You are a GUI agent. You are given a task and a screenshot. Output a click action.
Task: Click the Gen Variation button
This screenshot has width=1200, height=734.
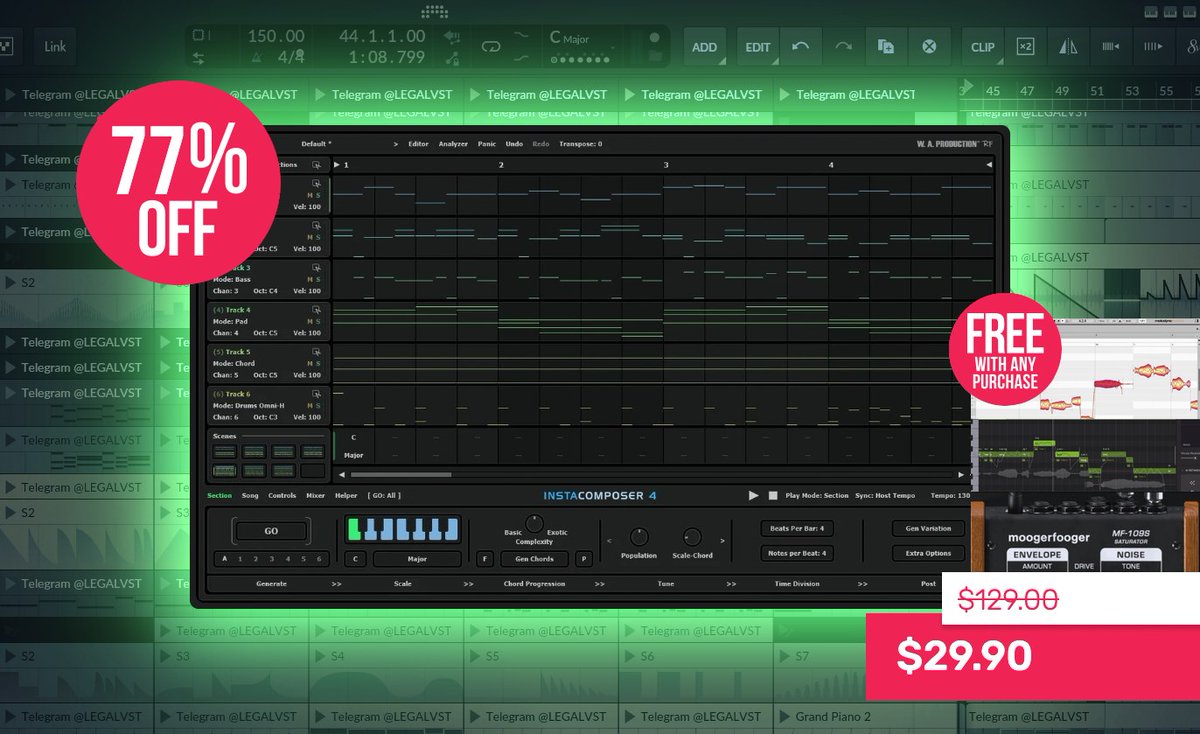click(928, 528)
